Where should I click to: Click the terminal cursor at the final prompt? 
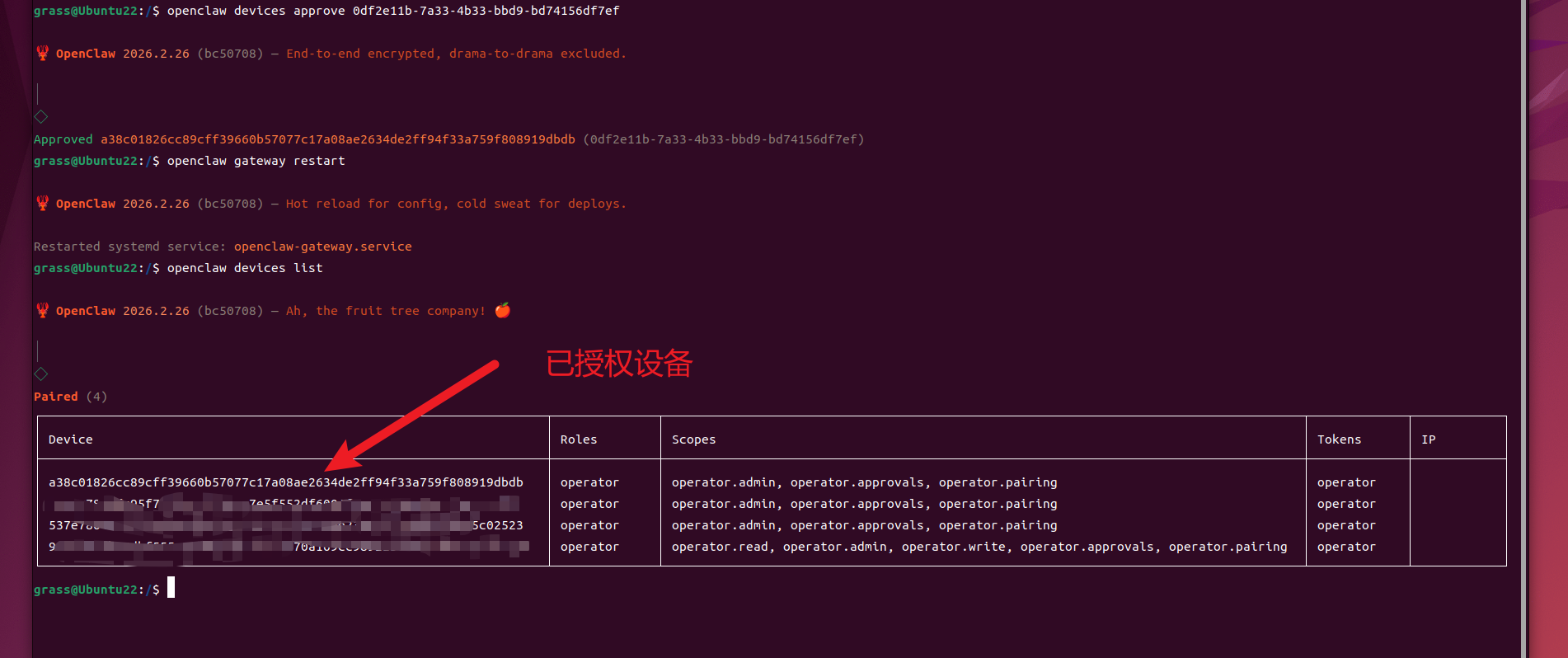click(x=171, y=588)
